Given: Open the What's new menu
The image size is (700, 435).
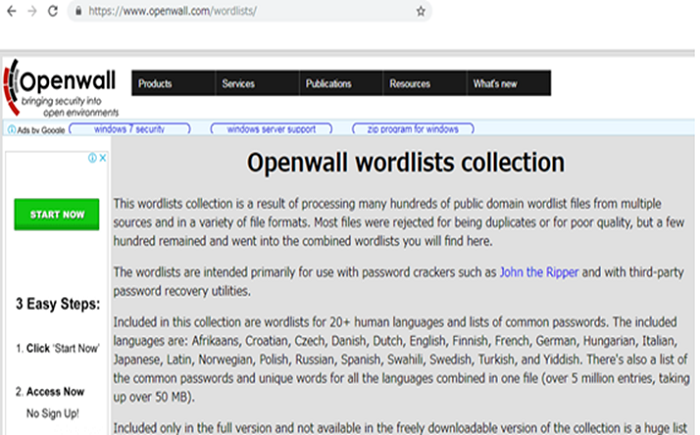Looking at the screenshot, I should (x=509, y=83).
